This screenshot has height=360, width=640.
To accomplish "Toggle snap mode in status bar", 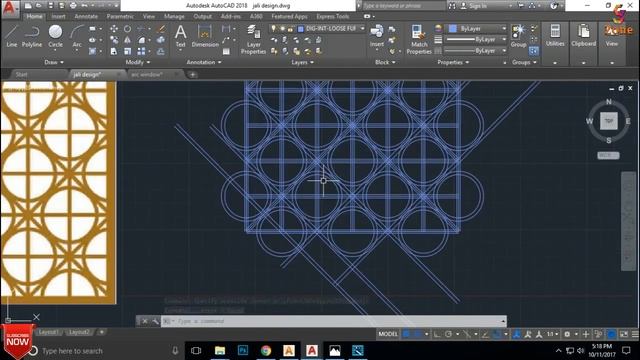I will coord(417,334).
